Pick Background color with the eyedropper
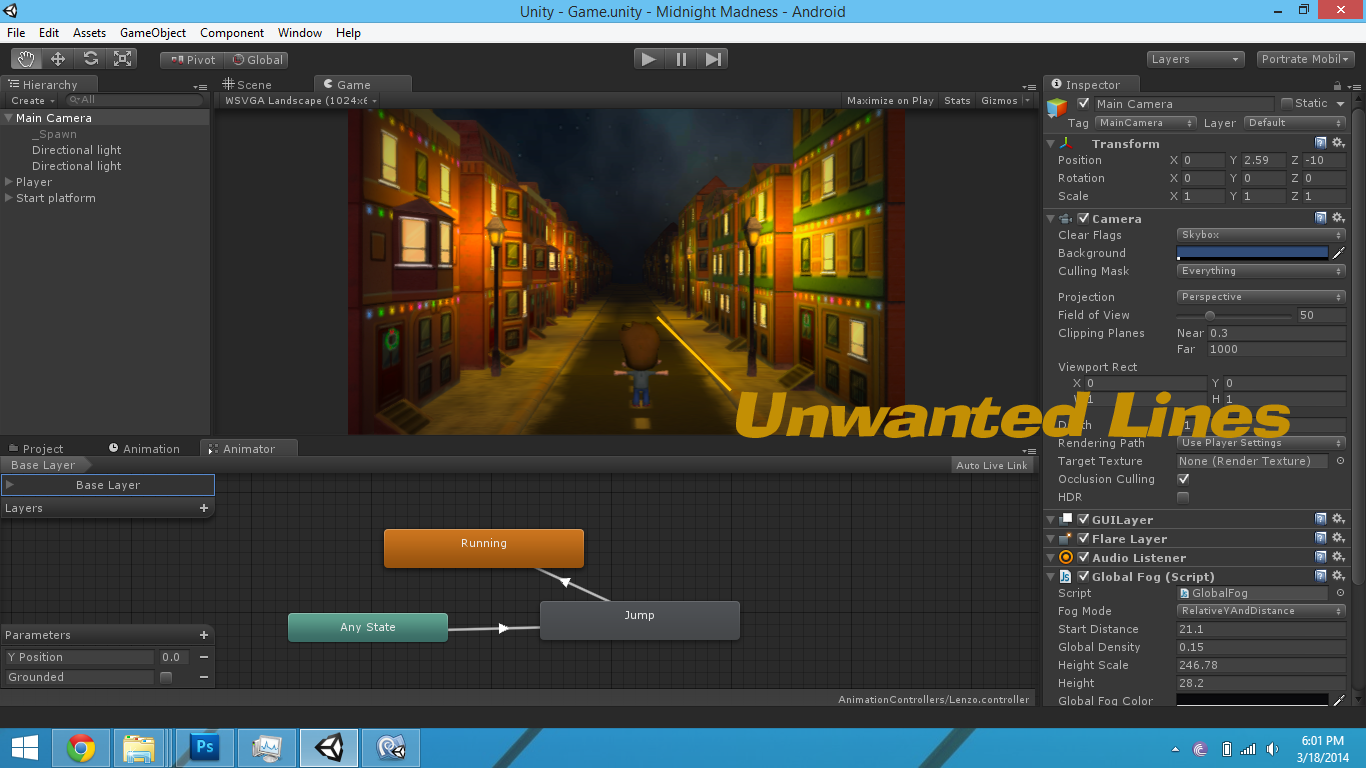 (1339, 253)
